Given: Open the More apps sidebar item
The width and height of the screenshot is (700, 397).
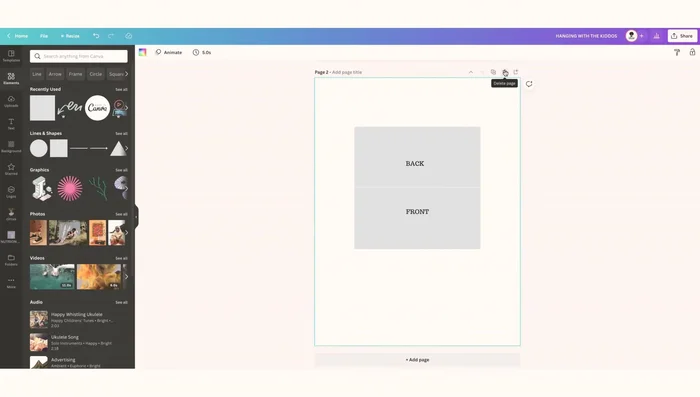Looking at the screenshot, I should 11,283.
